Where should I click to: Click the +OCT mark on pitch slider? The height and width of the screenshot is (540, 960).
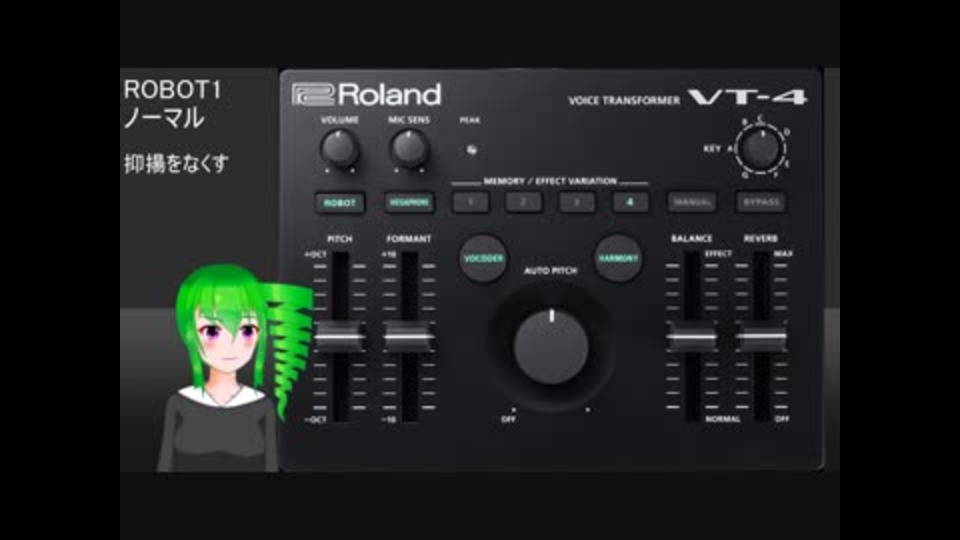[315, 254]
